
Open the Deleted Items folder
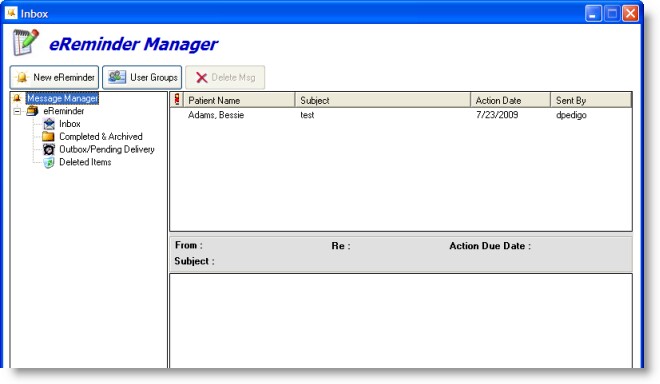tap(85, 162)
